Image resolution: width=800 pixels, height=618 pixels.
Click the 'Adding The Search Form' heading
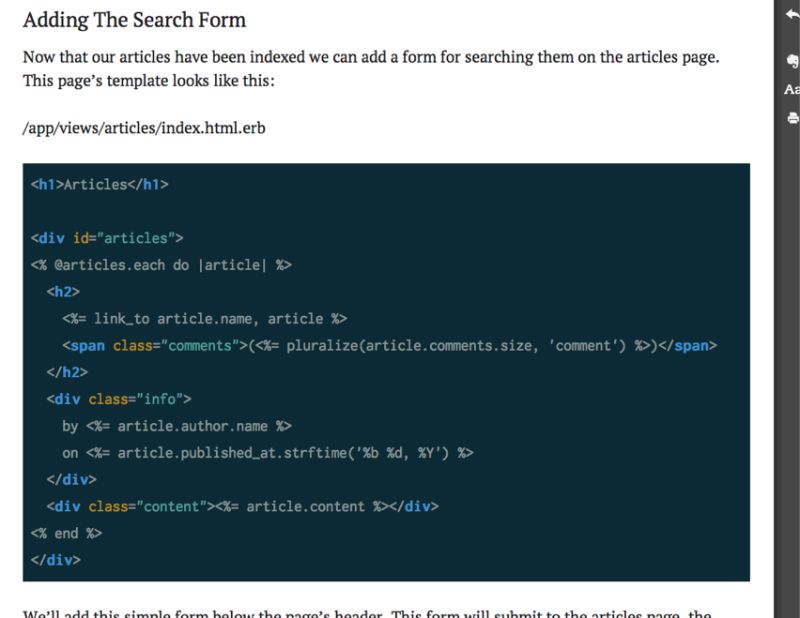[135, 20]
